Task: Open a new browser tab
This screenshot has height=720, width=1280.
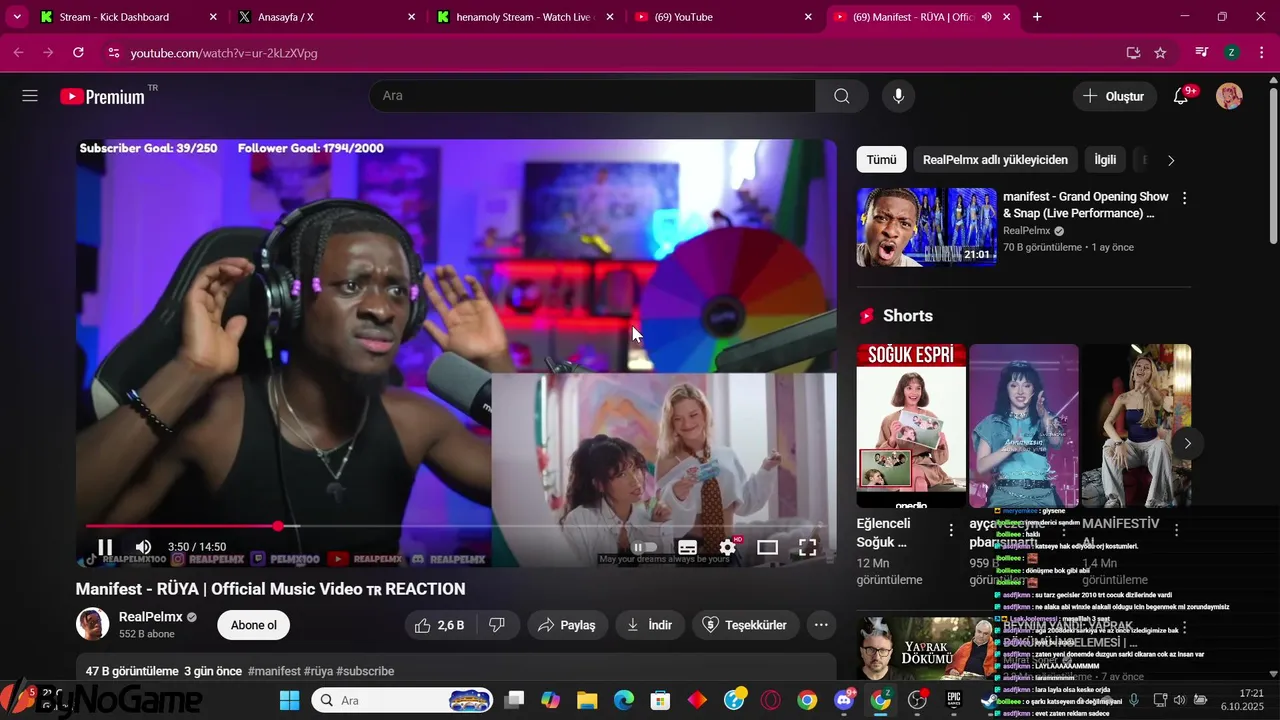Action: click(x=1037, y=17)
